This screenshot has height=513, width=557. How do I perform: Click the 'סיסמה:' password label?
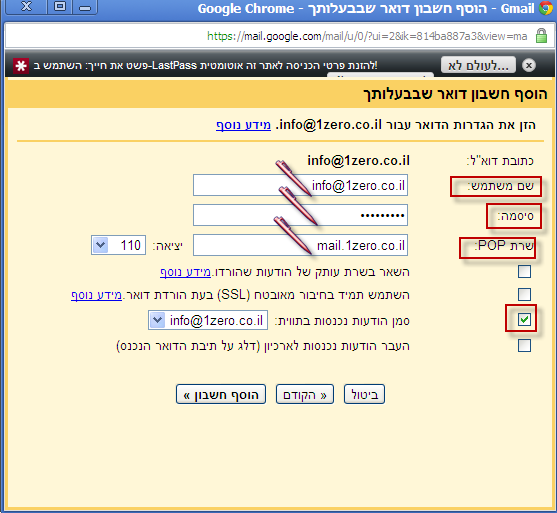click(x=515, y=216)
